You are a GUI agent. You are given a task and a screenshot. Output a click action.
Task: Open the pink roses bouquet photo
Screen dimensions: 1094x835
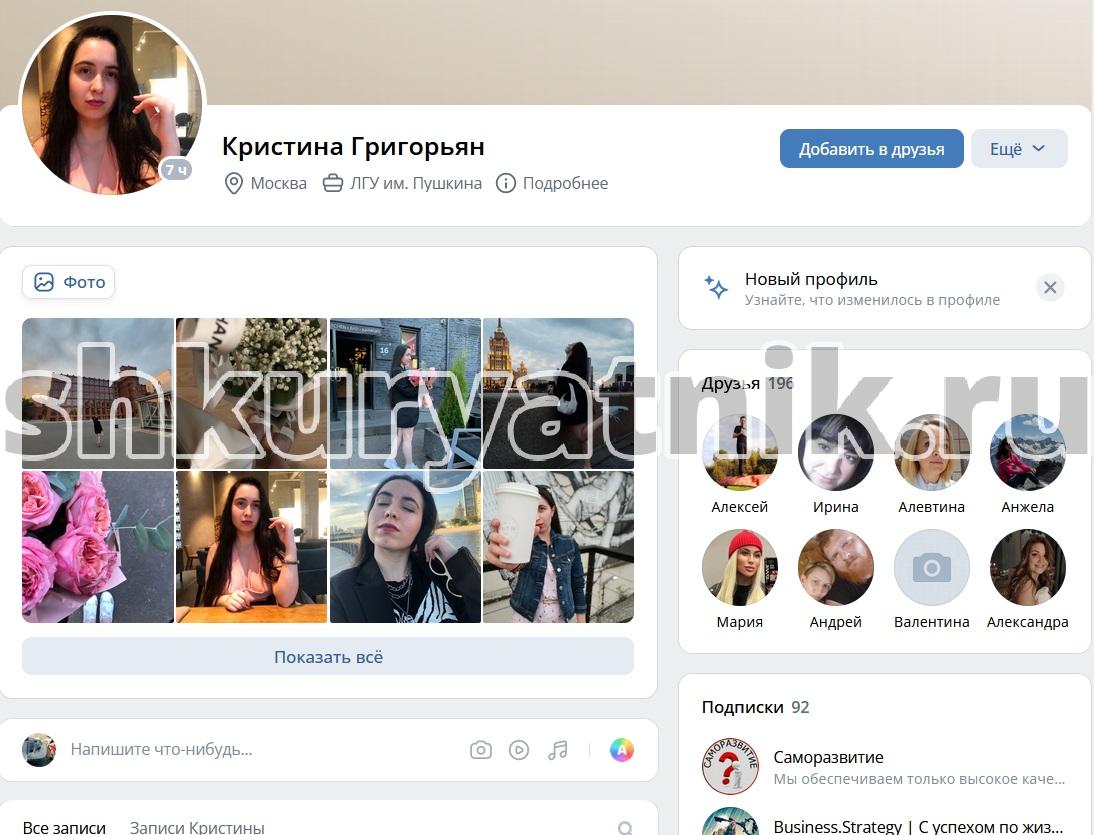[98, 547]
